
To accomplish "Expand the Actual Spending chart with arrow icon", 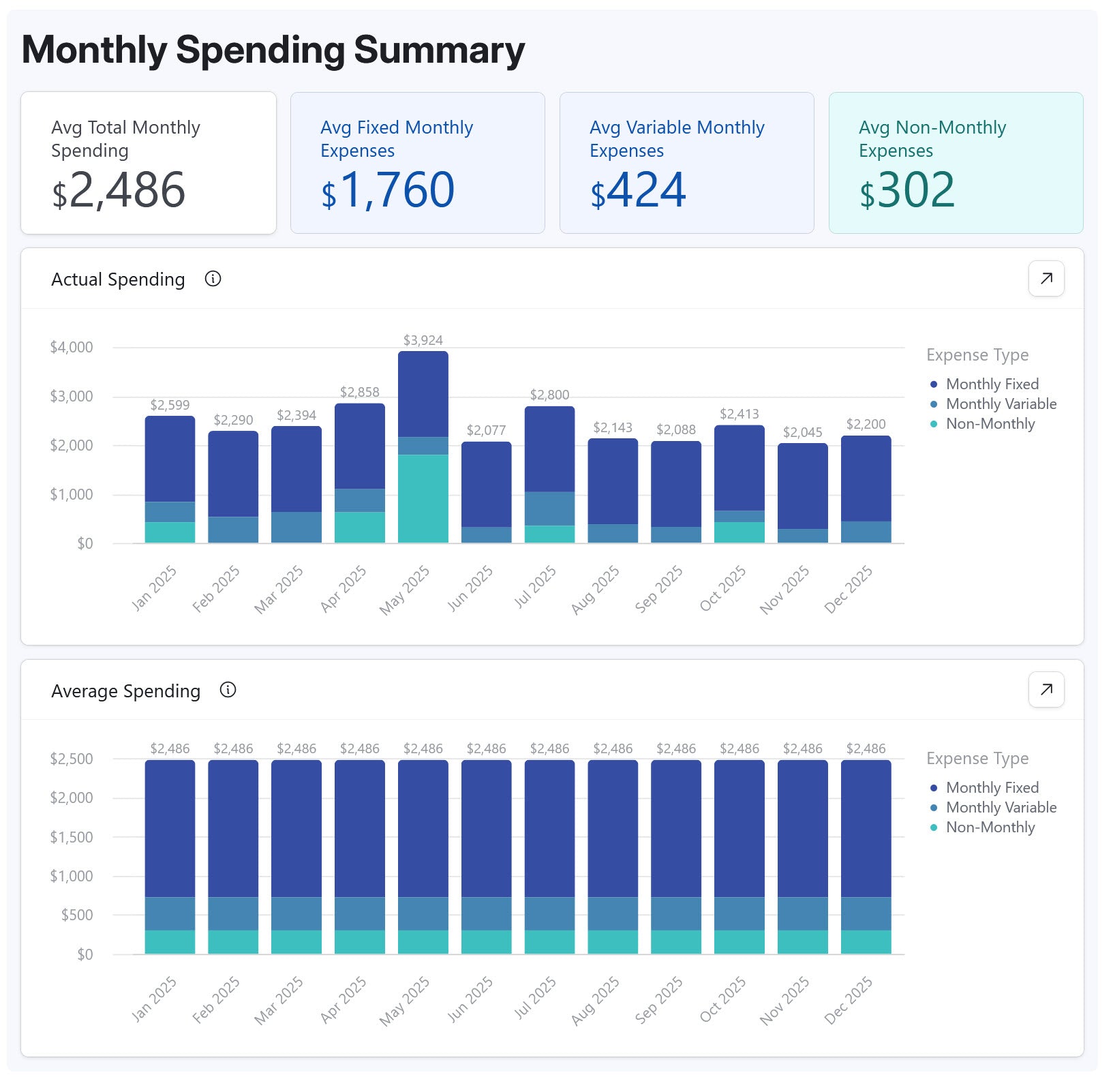I will pos(1046,278).
